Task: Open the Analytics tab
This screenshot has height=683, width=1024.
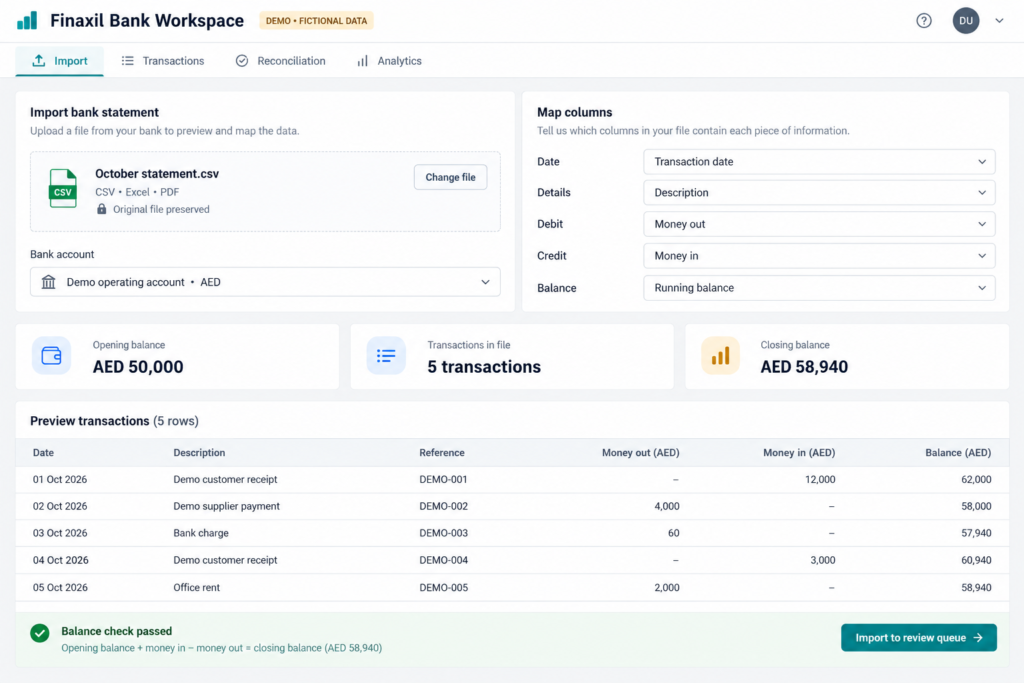Action: [389, 61]
